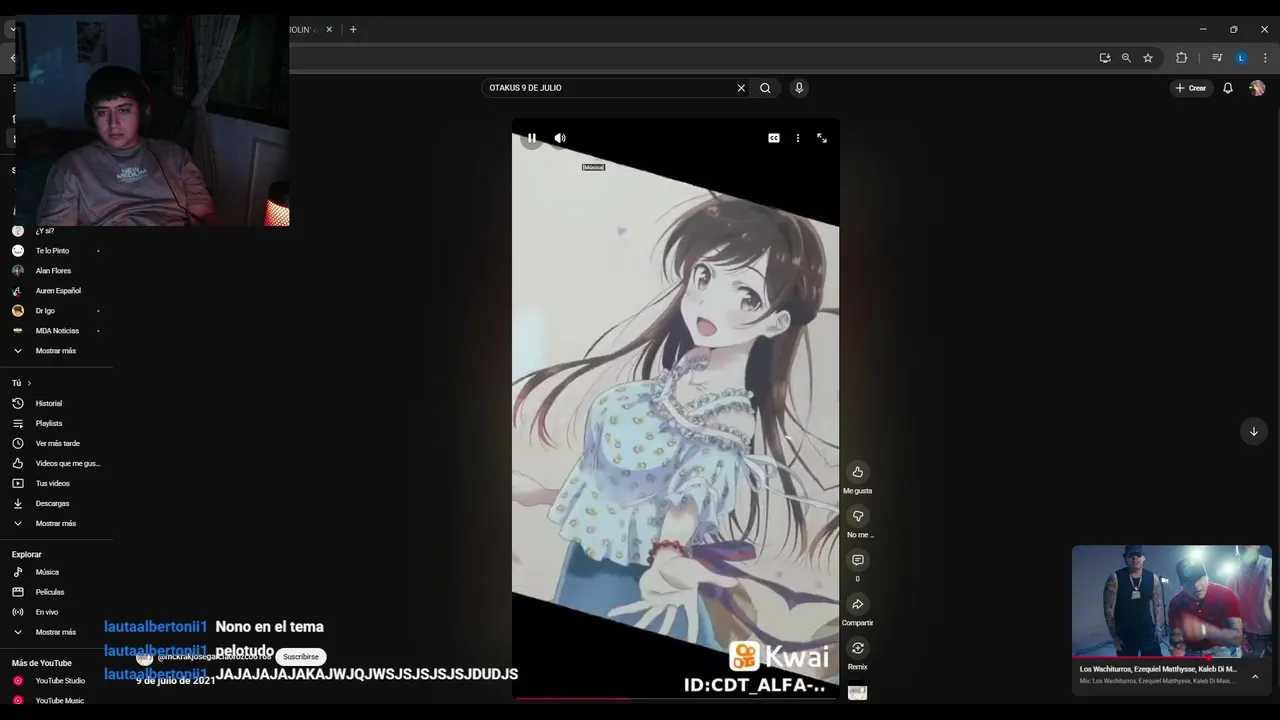
Task: Open the Chrome profile L badge
Action: [x=1241, y=58]
